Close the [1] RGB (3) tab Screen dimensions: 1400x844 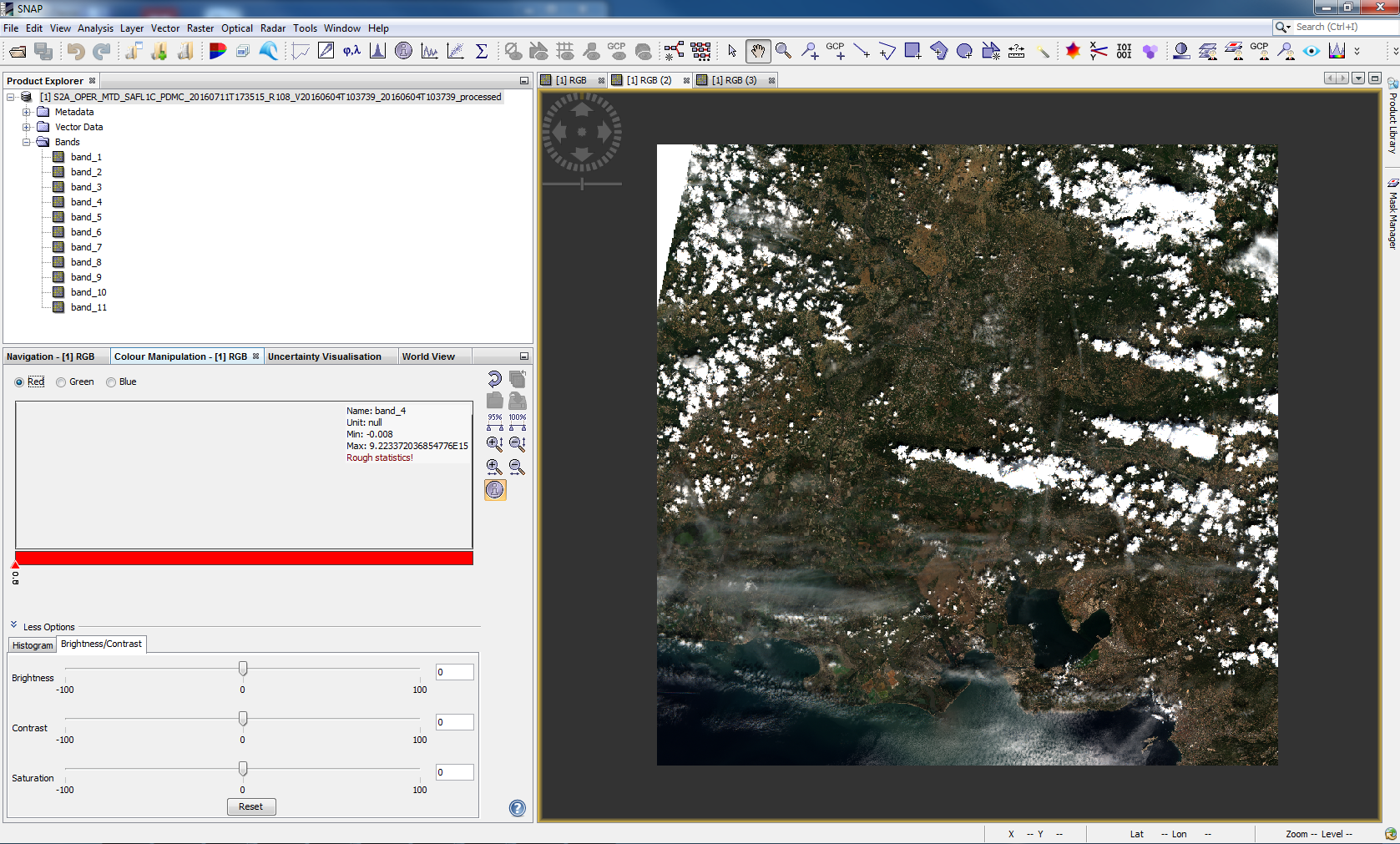tap(771, 80)
